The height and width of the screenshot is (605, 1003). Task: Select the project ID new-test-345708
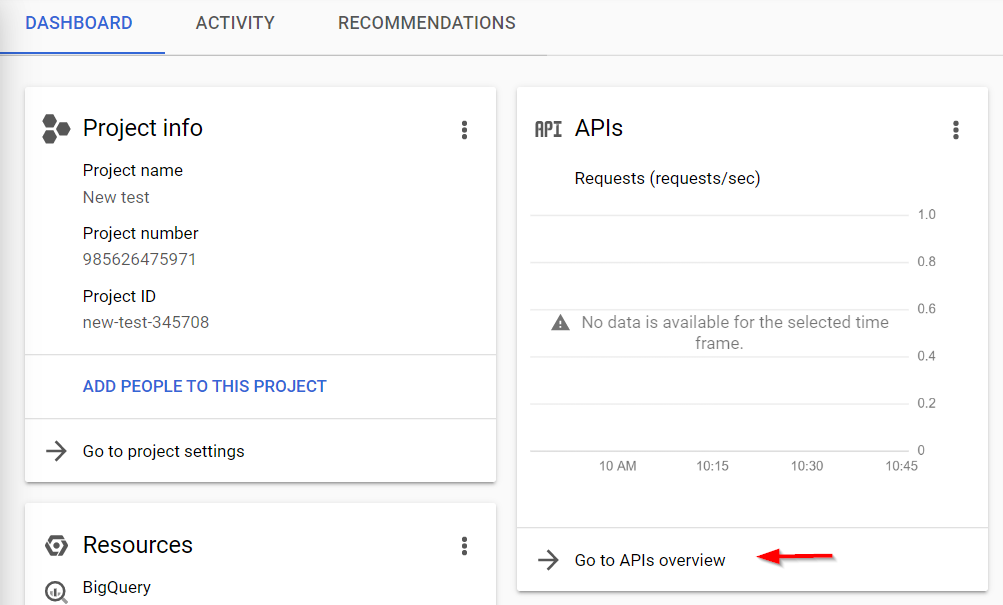[x=146, y=322]
